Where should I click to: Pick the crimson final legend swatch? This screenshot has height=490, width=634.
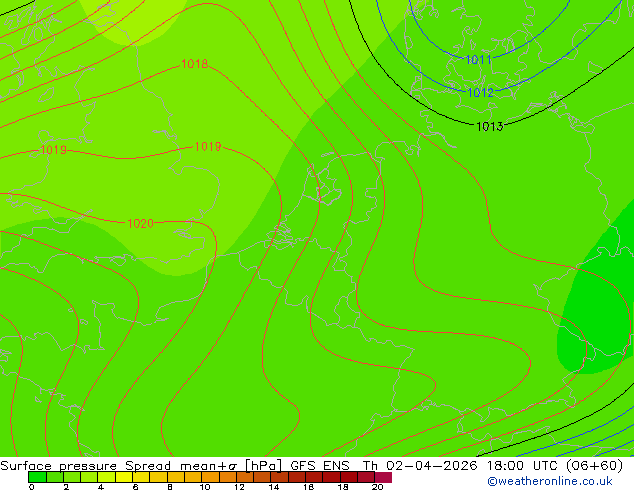coord(383,477)
